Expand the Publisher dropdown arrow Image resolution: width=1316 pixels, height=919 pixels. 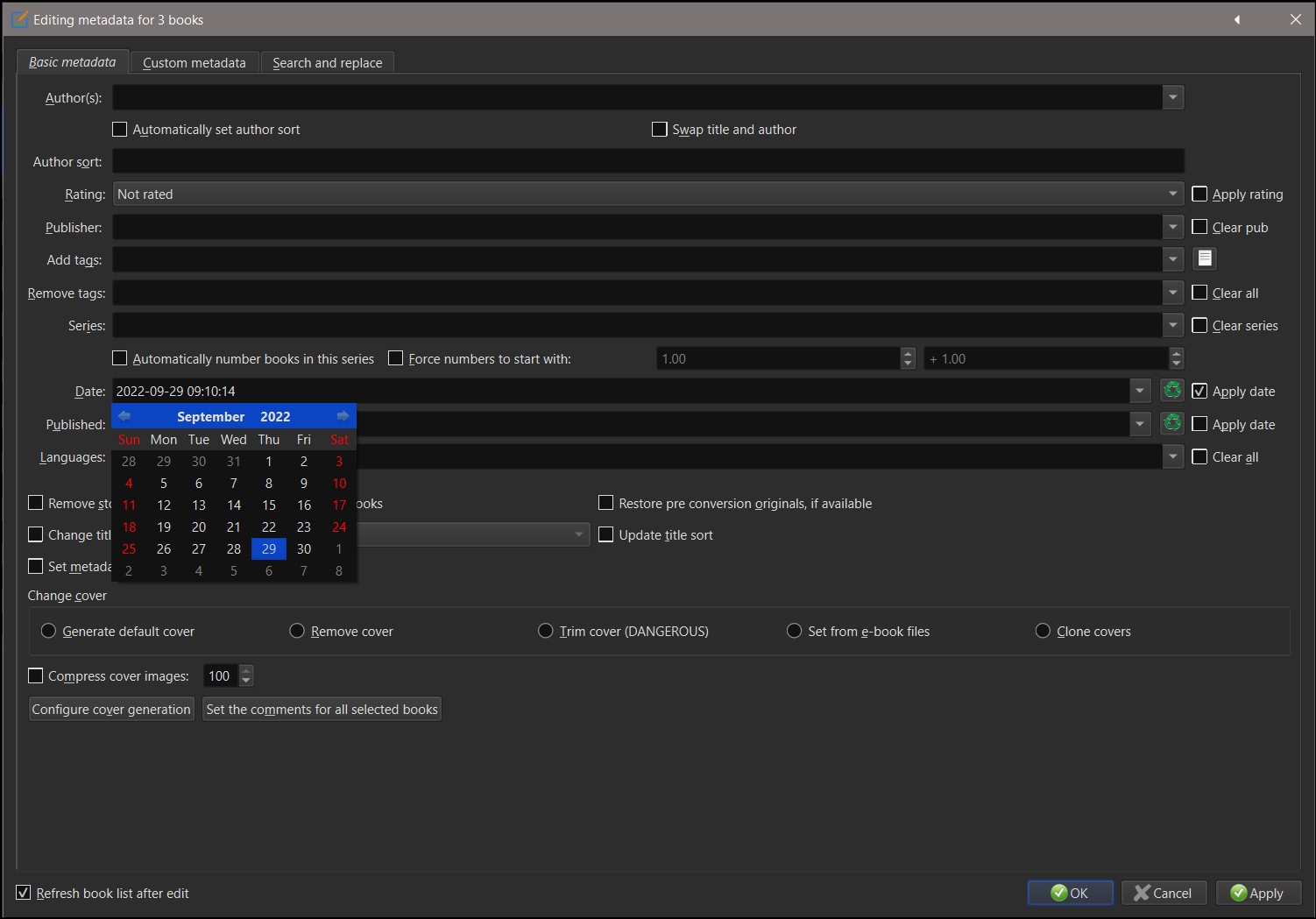pyautogui.click(x=1172, y=228)
